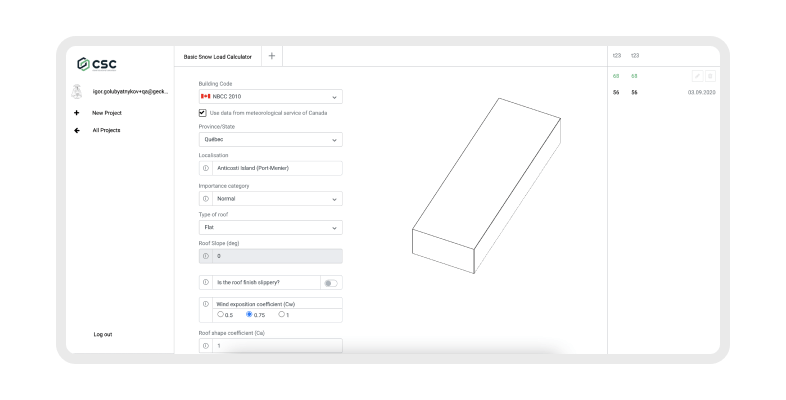Open All Projects from sidebar
The width and height of the screenshot is (786, 400).
click(106, 130)
